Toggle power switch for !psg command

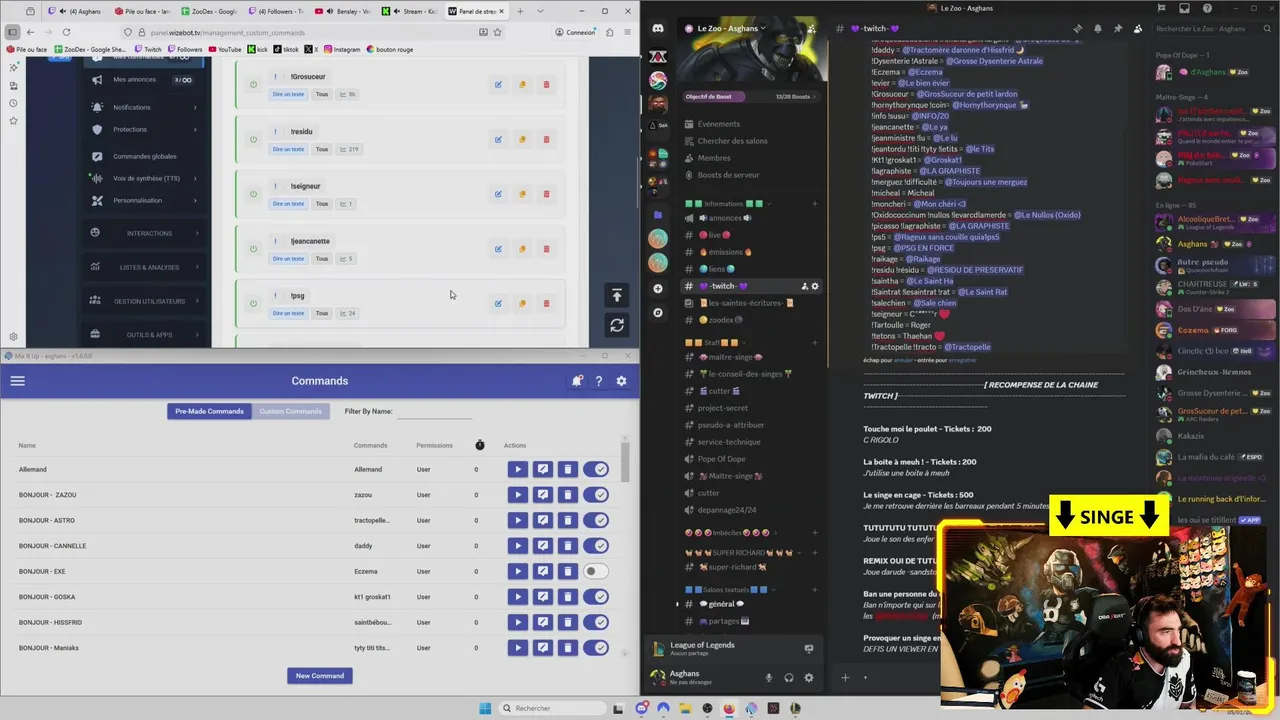pos(253,304)
